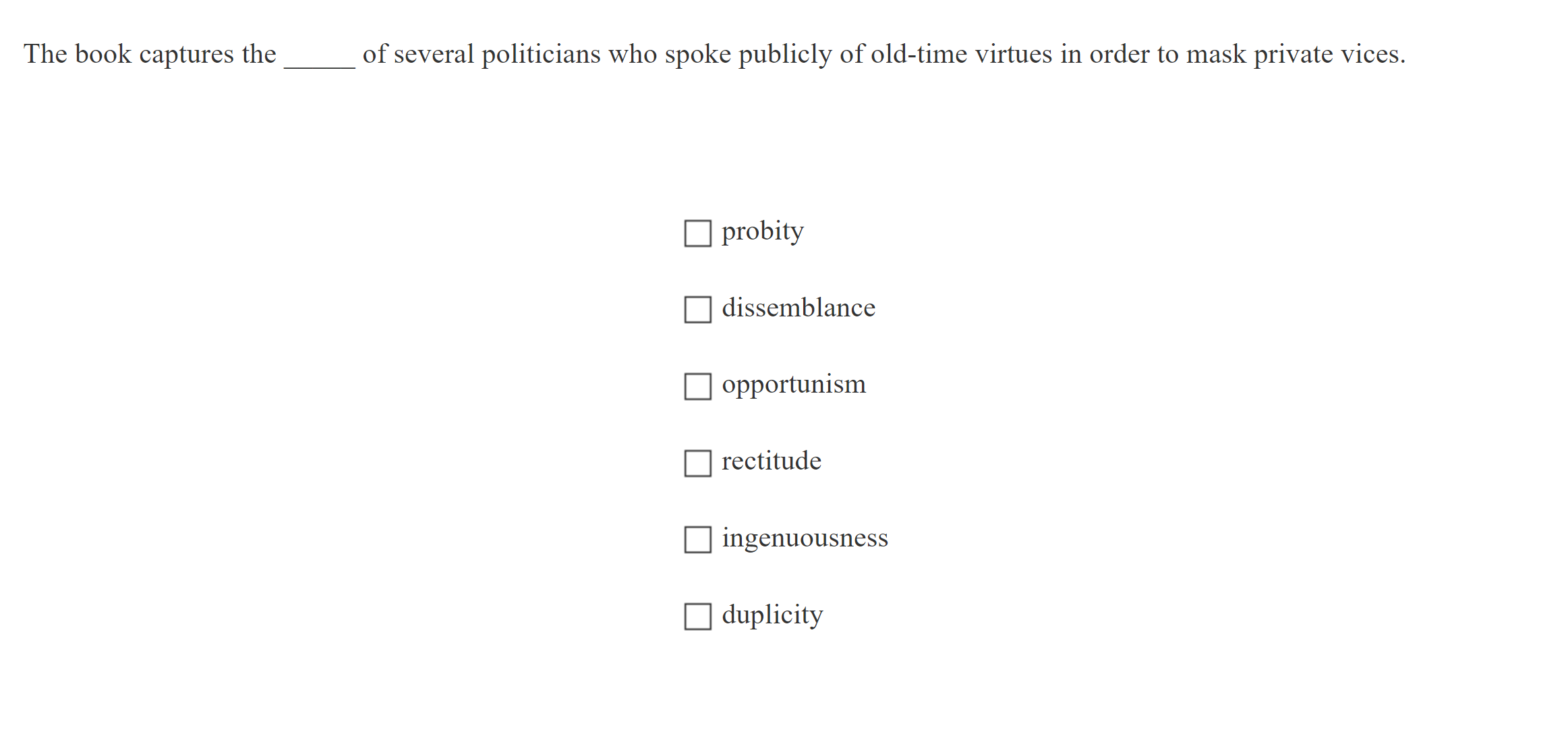The height and width of the screenshot is (734, 1568).
Task: Tick the dissemblance checkbox
Action: pos(697,310)
